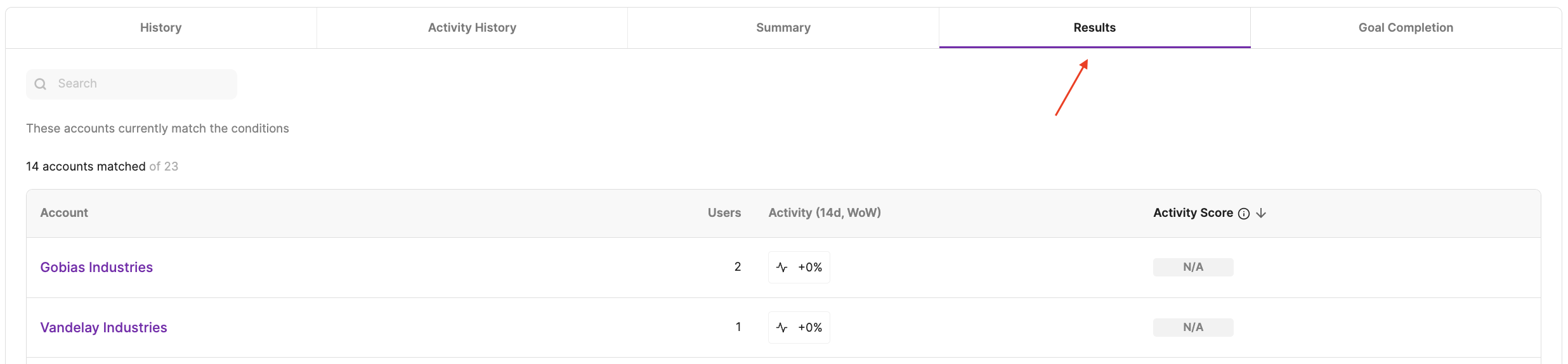Image resolution: width=1568 pixels, height=364 pixels.
Task: Click Gobias Industries N/A score badge
Action: click(x=1192, y=268)
